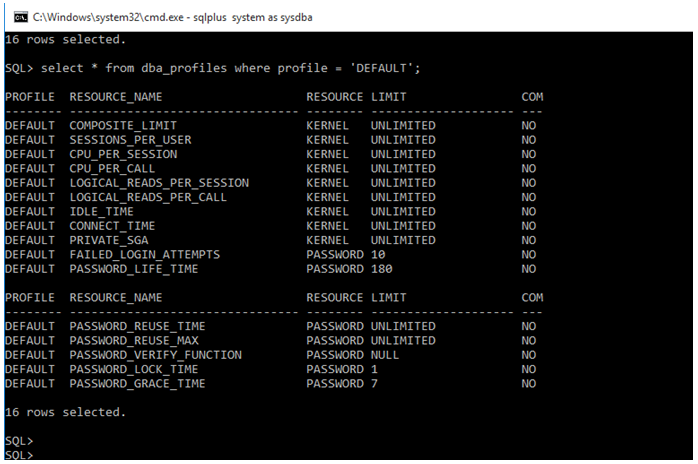Image resolution: width=698 pixels, height=464 pixels.
Task: Click the PASSWORD_REUSE_TIME entry
Action: tap(137, 326)
